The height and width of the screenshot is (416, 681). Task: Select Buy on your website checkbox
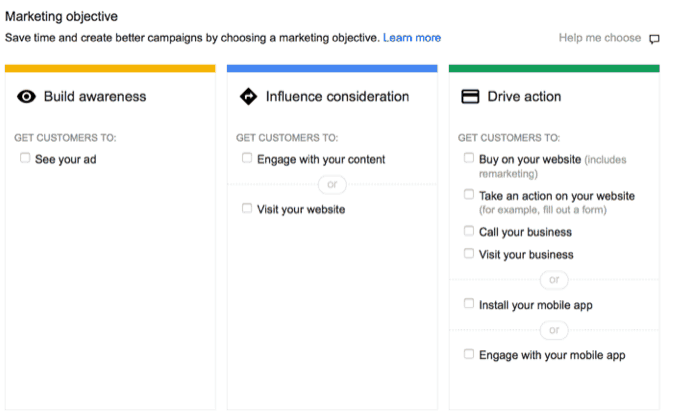click(x=469, y=158)
